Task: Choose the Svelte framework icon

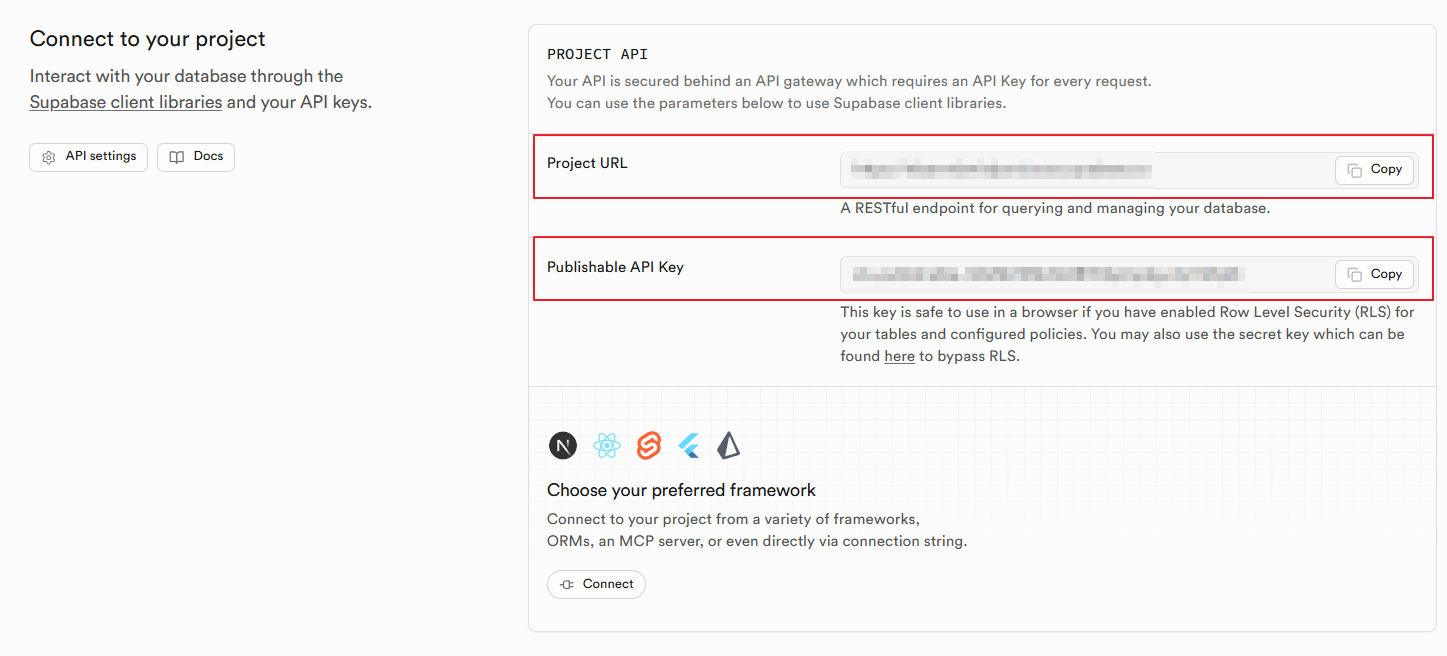Action: [649, 446]
